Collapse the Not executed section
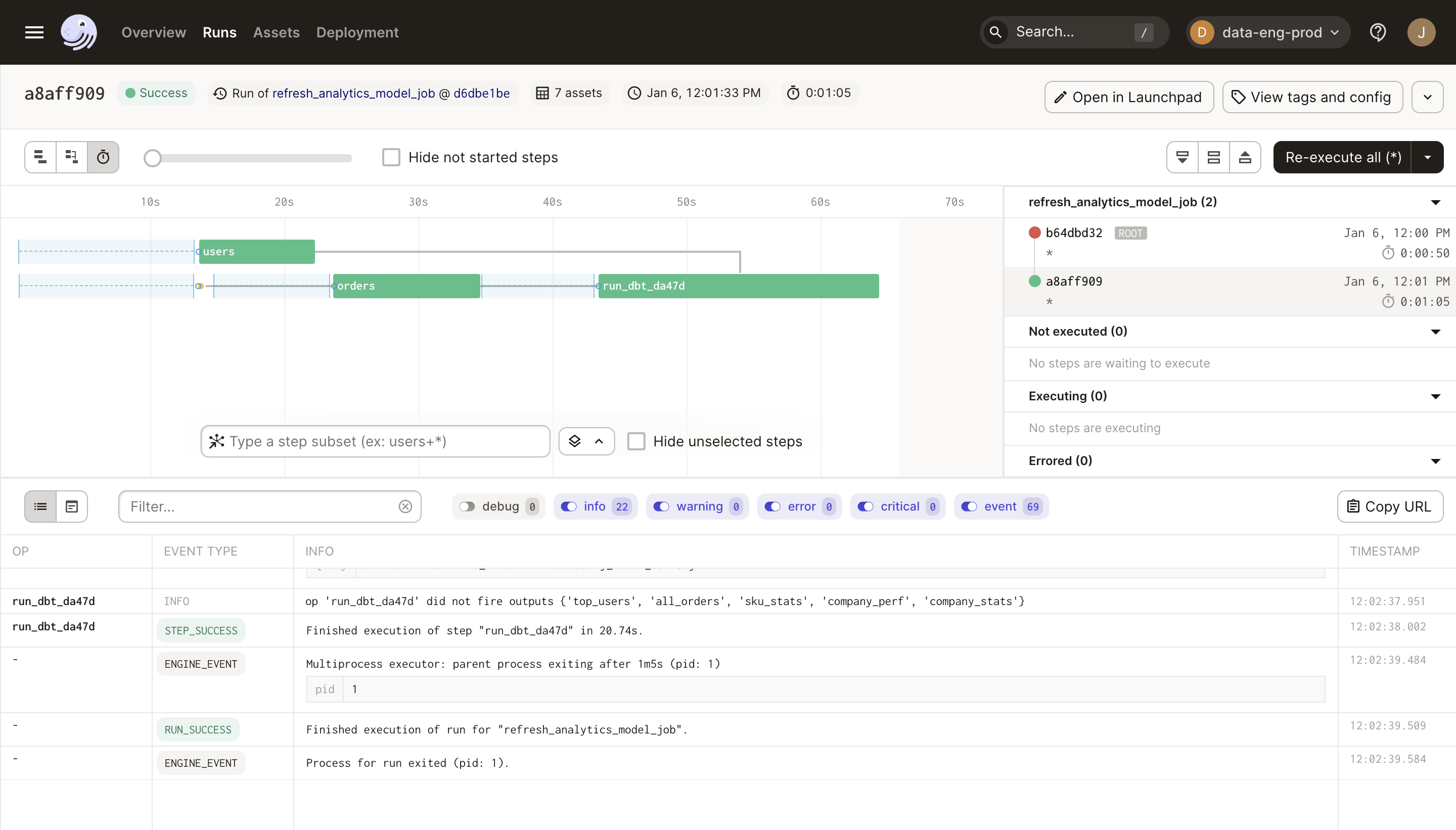This screenshot has height=830, width=1456. pos(1435,332)
